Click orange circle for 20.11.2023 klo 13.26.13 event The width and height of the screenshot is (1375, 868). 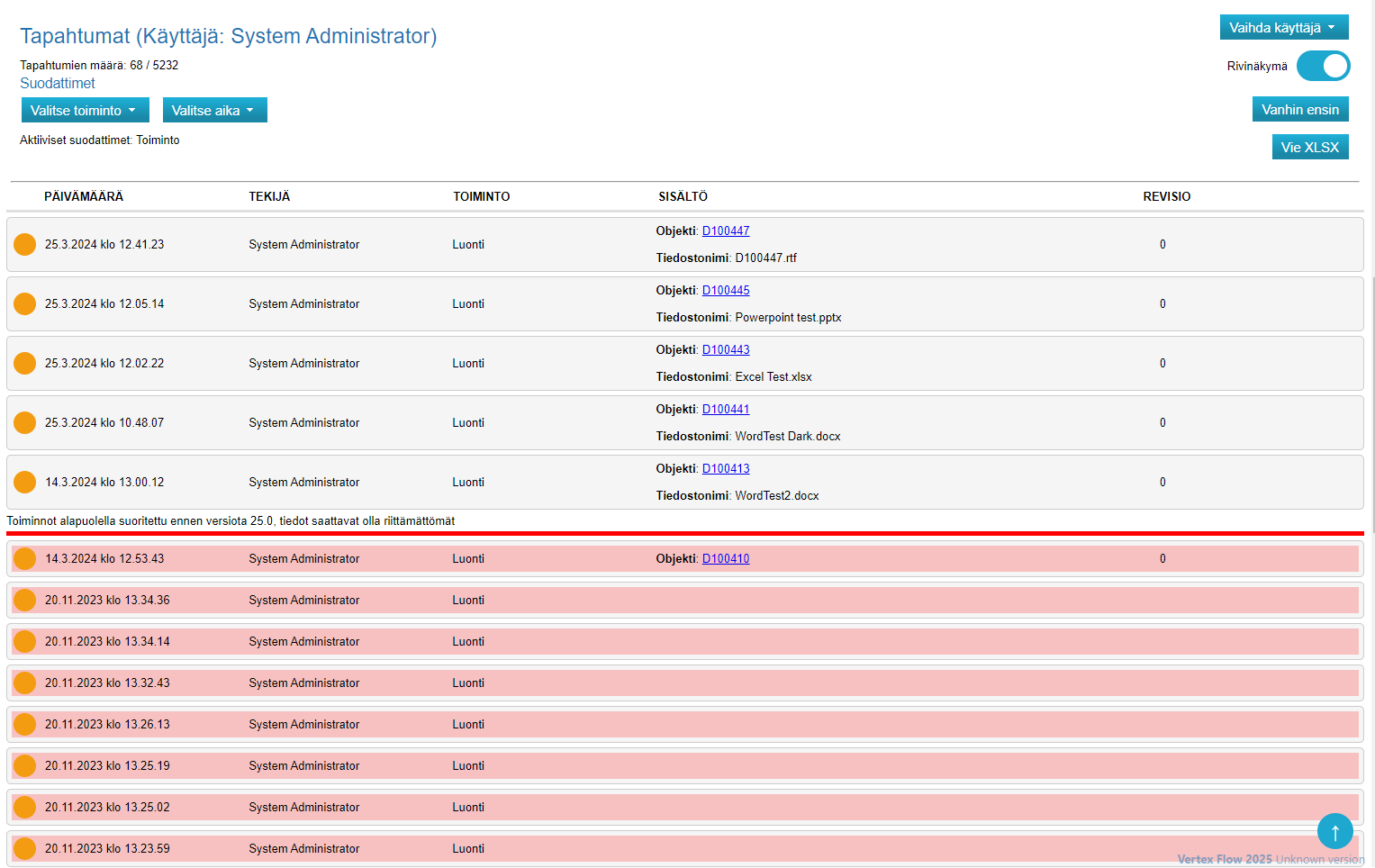pyautogui.click(x=25, y=724)
